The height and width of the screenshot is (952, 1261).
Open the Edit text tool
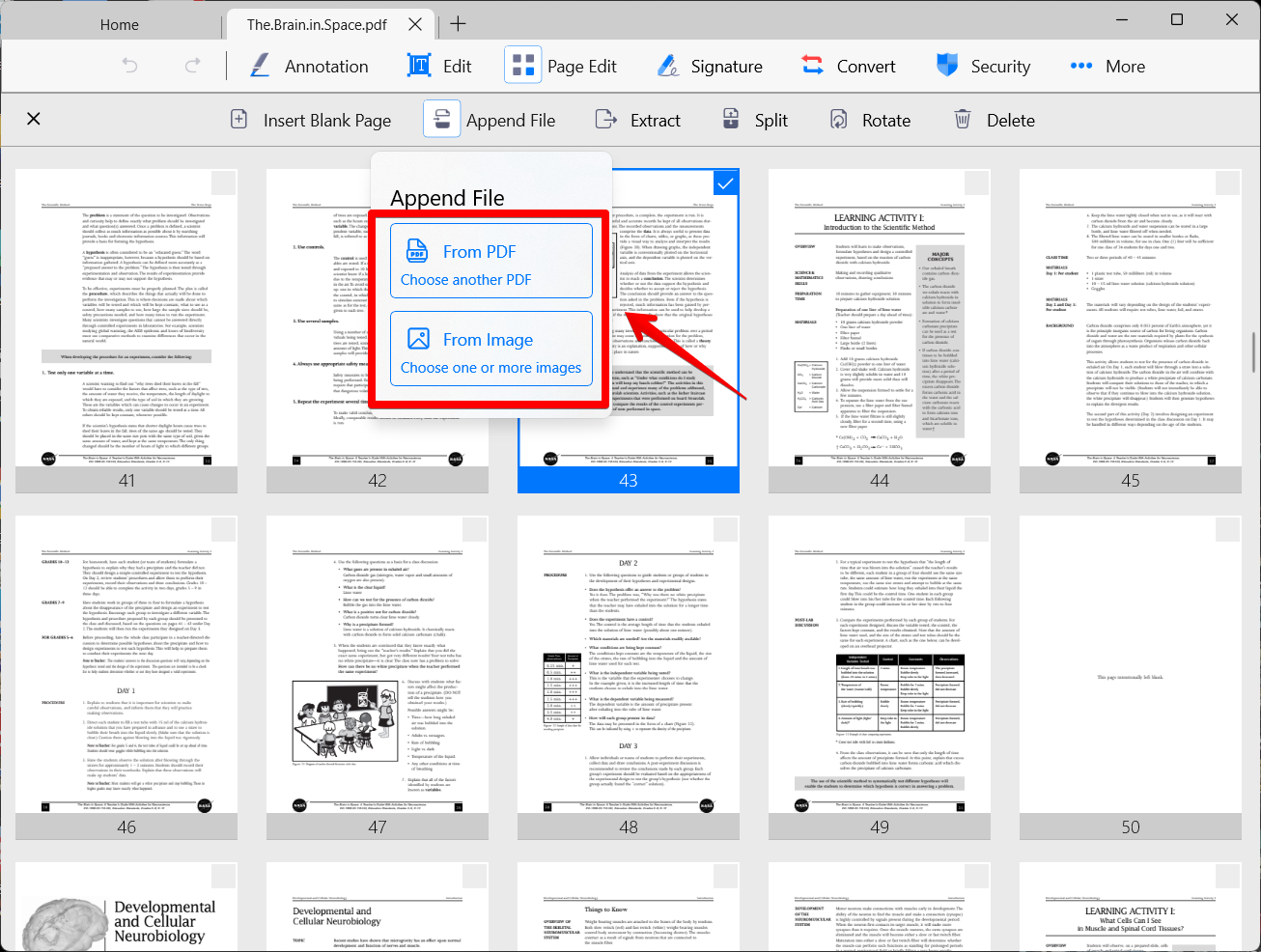point(418,66)
